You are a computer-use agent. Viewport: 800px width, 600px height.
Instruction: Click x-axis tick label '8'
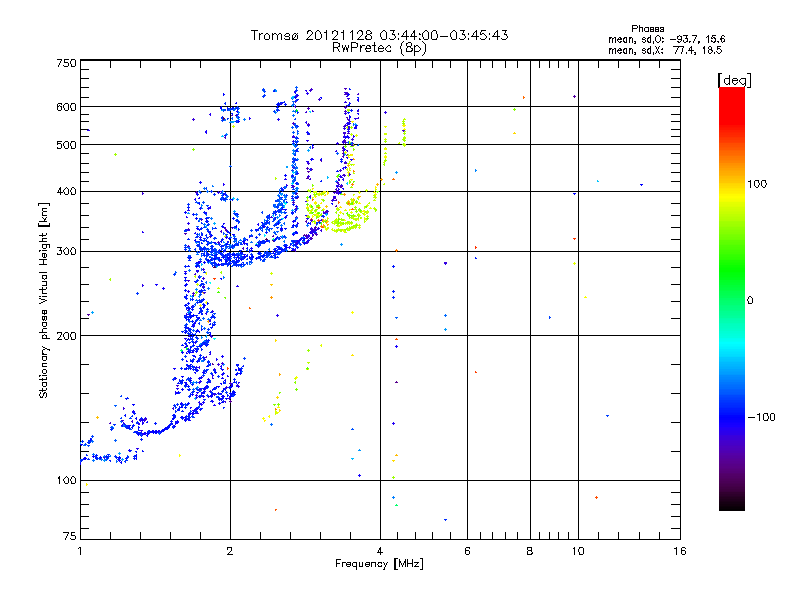pyautogui.click(x=530, y=551)
